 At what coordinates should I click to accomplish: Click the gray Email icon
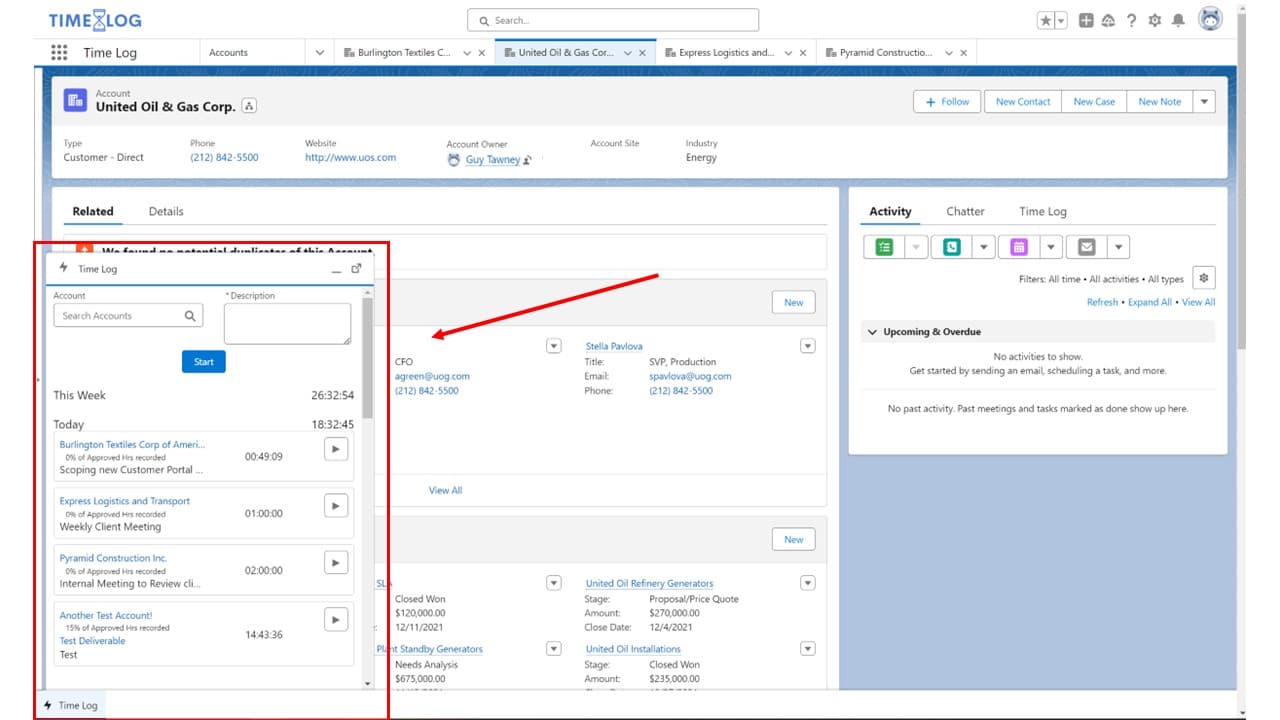tap(1086, 247)
